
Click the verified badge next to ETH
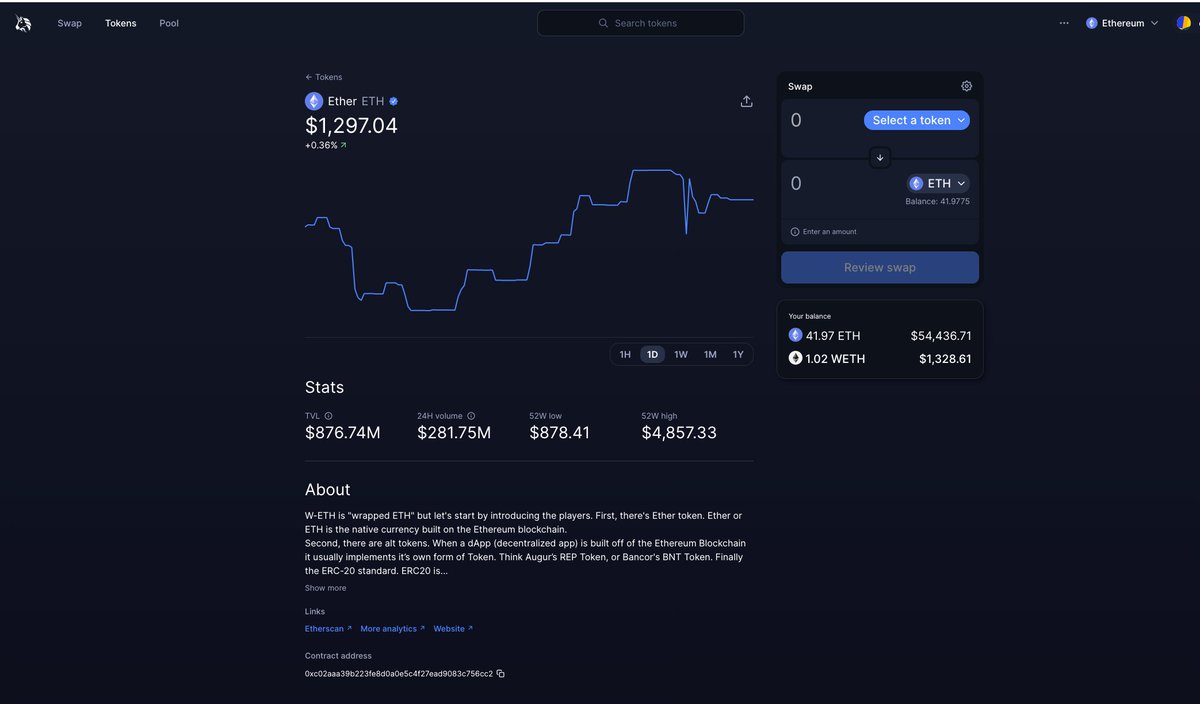(x=394, y=101)
